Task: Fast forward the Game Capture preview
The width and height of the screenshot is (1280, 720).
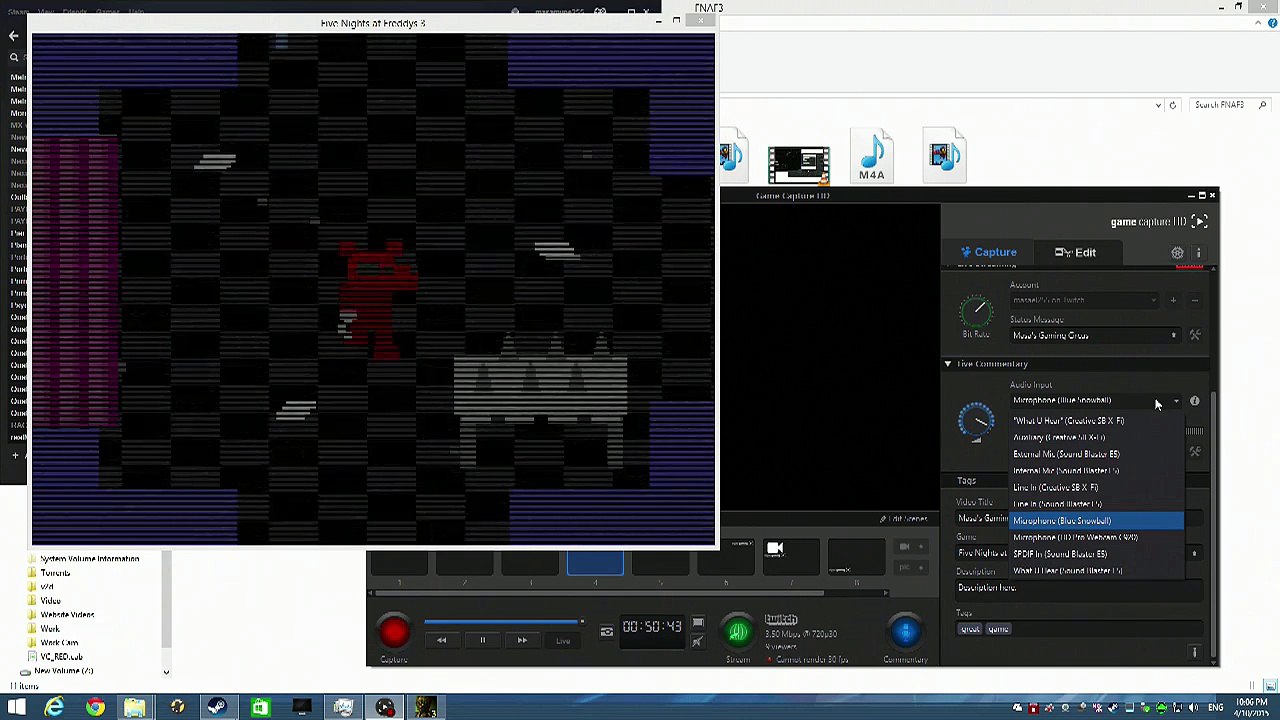Action: 522,640
